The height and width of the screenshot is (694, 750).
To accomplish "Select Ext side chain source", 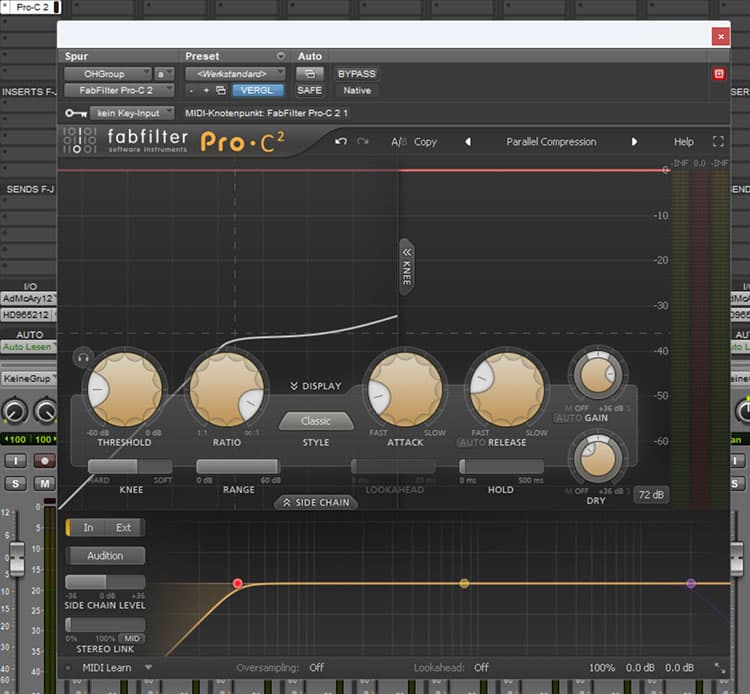I will [x=123, y=528].
